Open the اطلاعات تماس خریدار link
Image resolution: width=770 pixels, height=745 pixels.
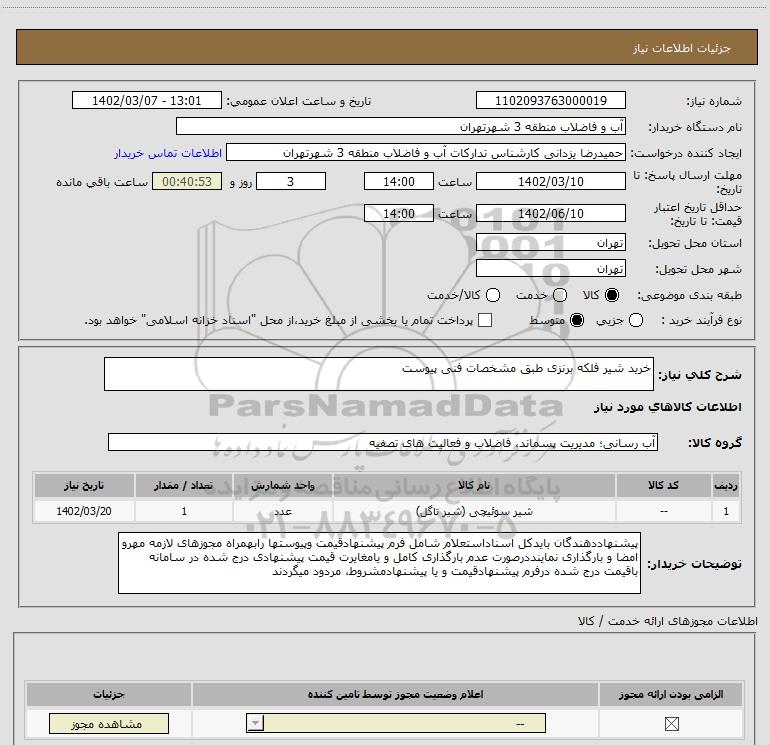168,153
